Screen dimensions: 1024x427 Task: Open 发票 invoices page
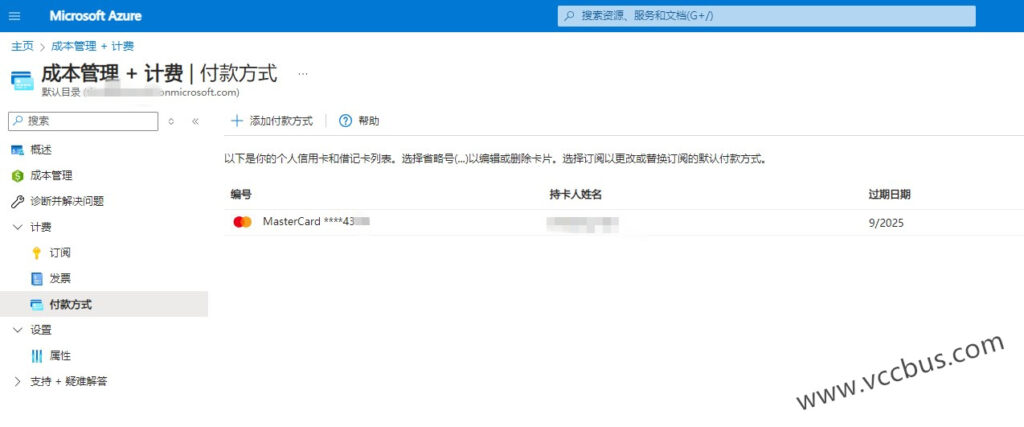60,278
